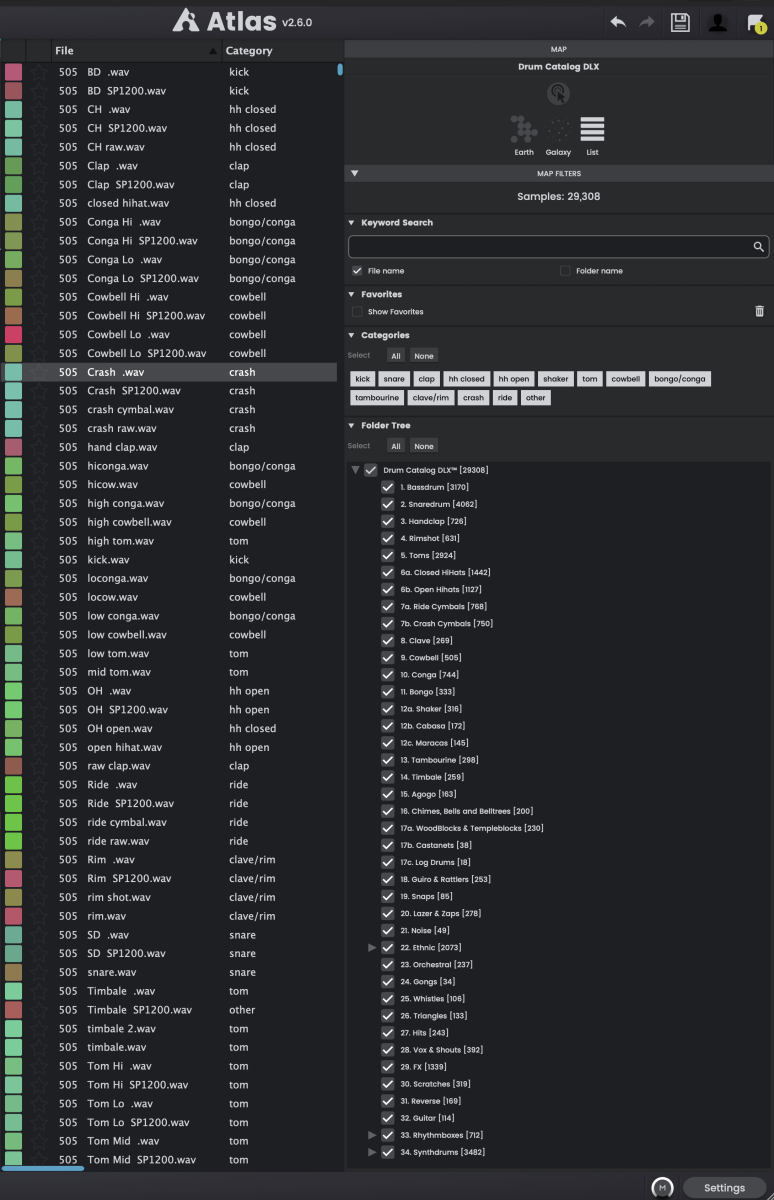This screenshot has height=1200, width=774.
Task: Star the 505 kick.wav row
Action: (38, 560)
